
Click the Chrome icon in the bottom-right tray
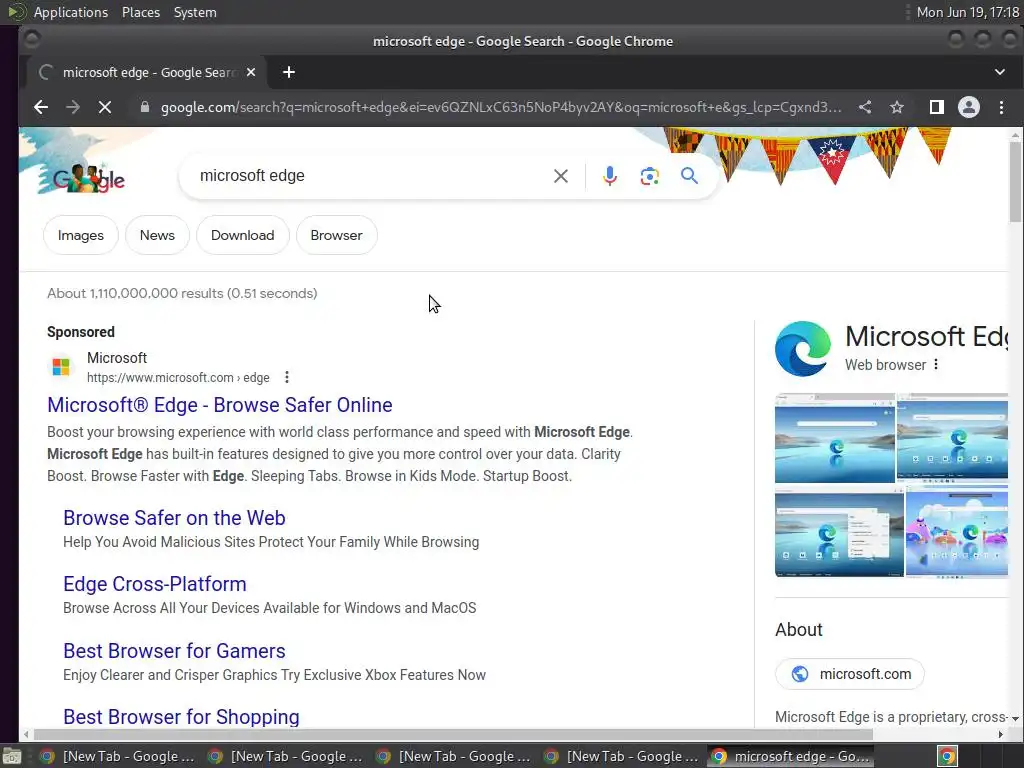947,756
